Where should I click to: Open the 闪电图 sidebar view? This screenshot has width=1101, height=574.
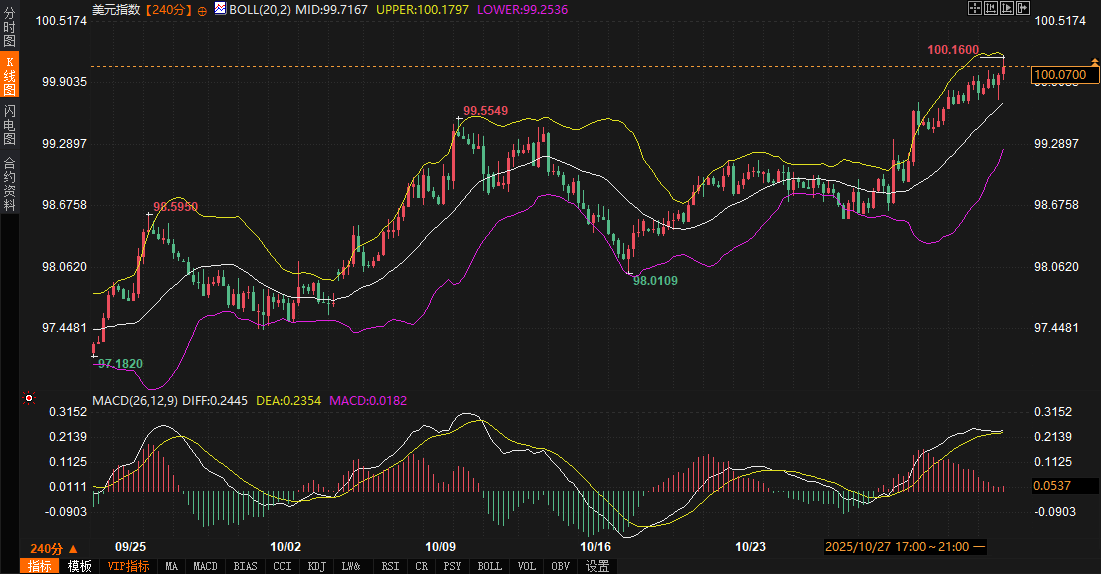coord(9,124)
